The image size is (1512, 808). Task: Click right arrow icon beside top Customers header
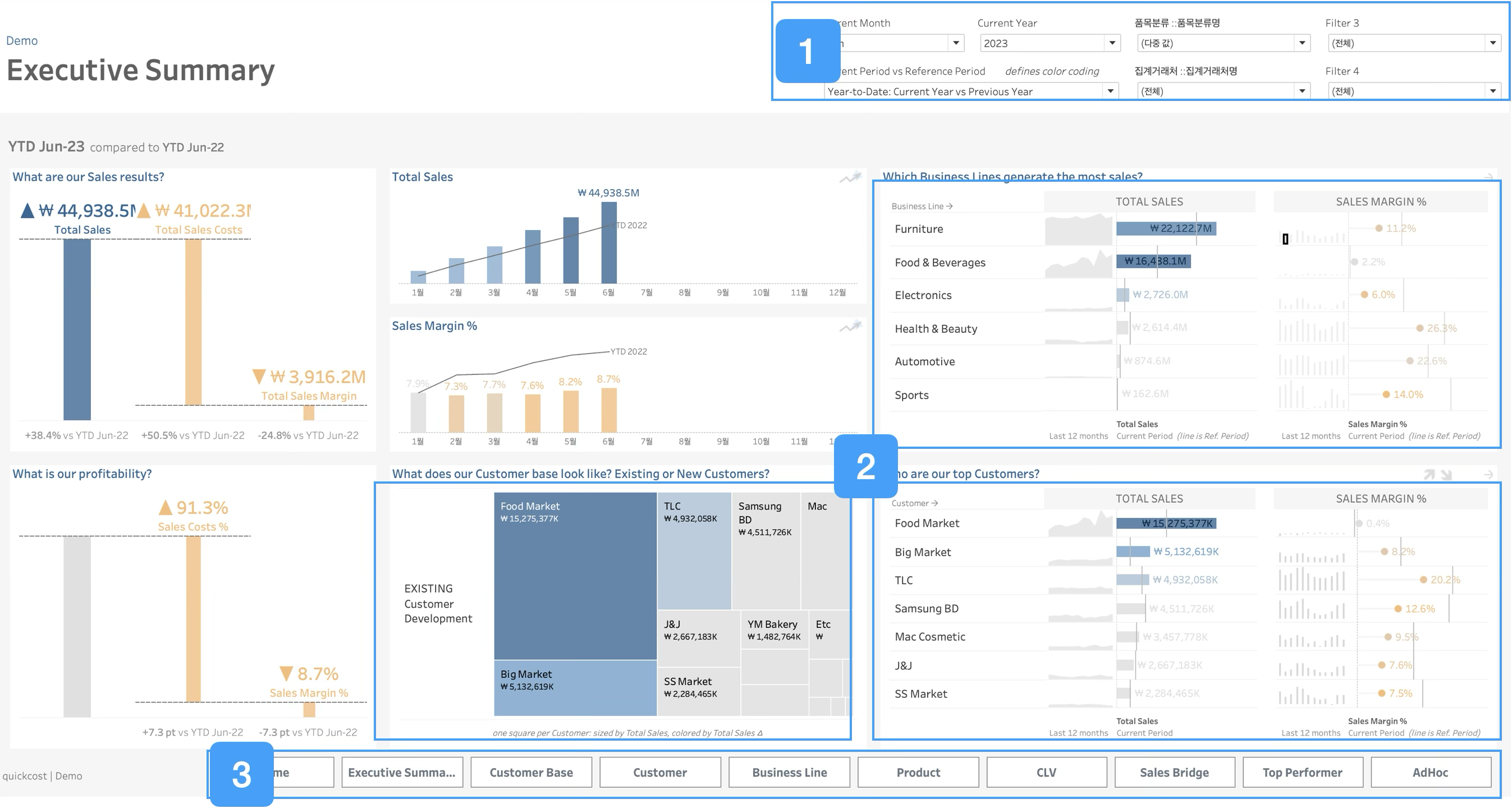coord(1488,474)
